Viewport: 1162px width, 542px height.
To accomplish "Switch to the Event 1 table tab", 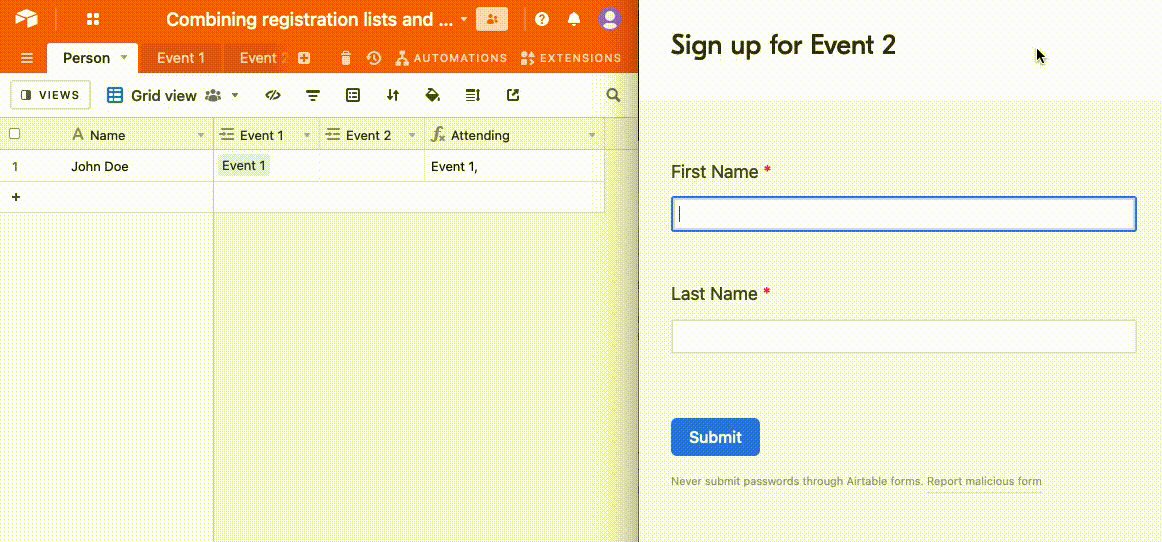I will [x=180, y=58].
